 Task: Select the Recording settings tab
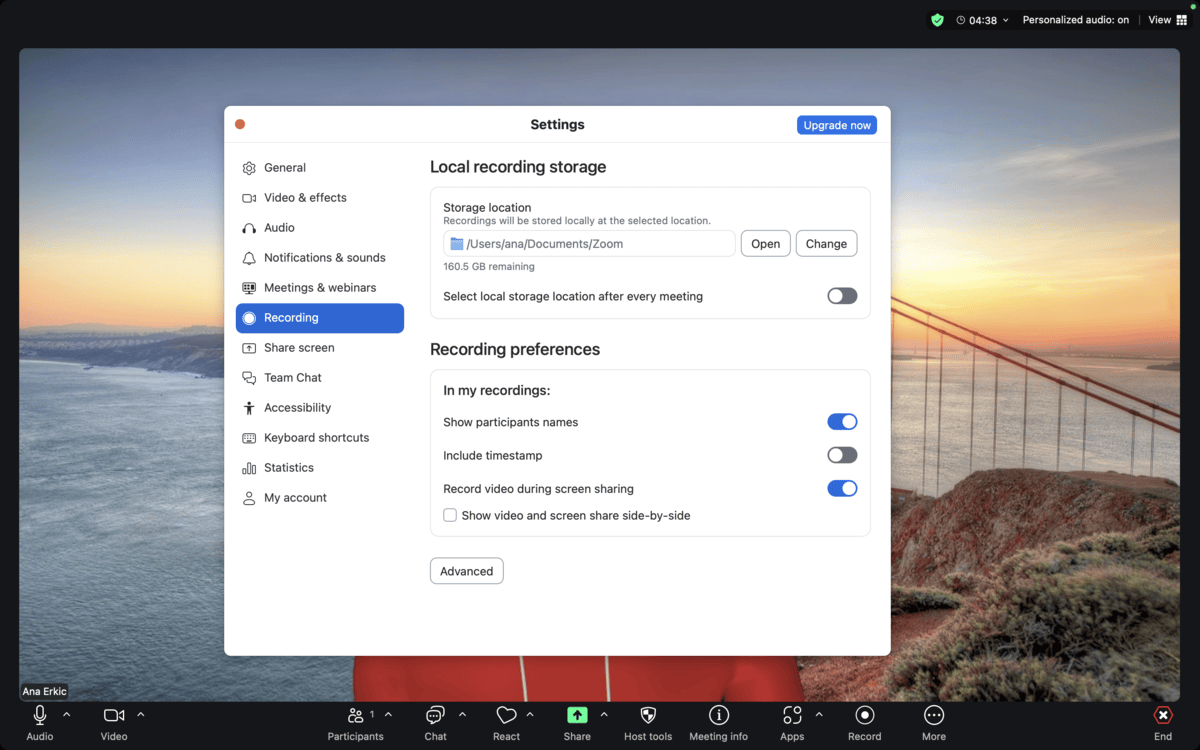click(320, 318)
